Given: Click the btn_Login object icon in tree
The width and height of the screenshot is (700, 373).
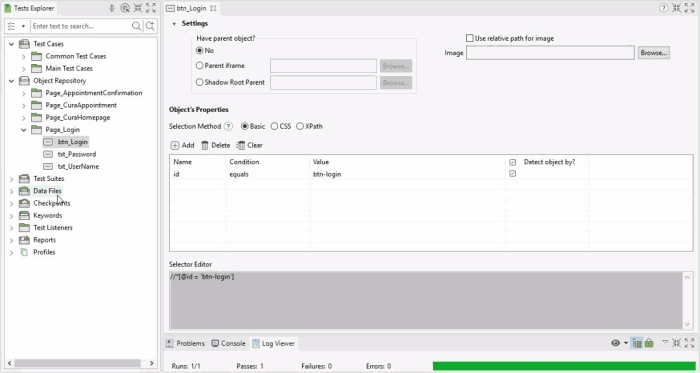Looking at the screenshot, I should [x=48, y=142].
